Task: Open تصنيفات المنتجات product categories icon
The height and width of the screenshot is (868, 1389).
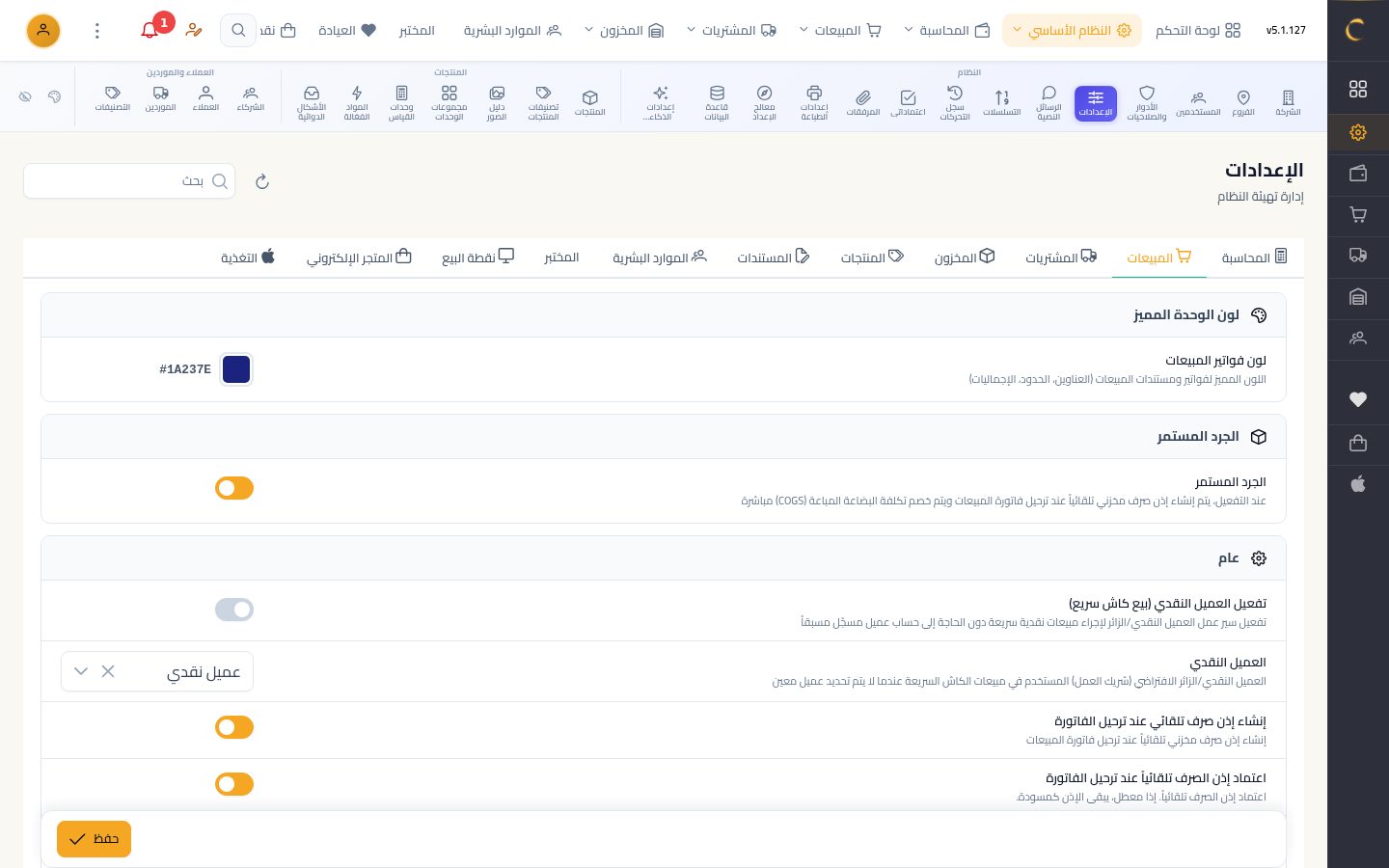Action: pyautogui.click(x=543, y=103)
